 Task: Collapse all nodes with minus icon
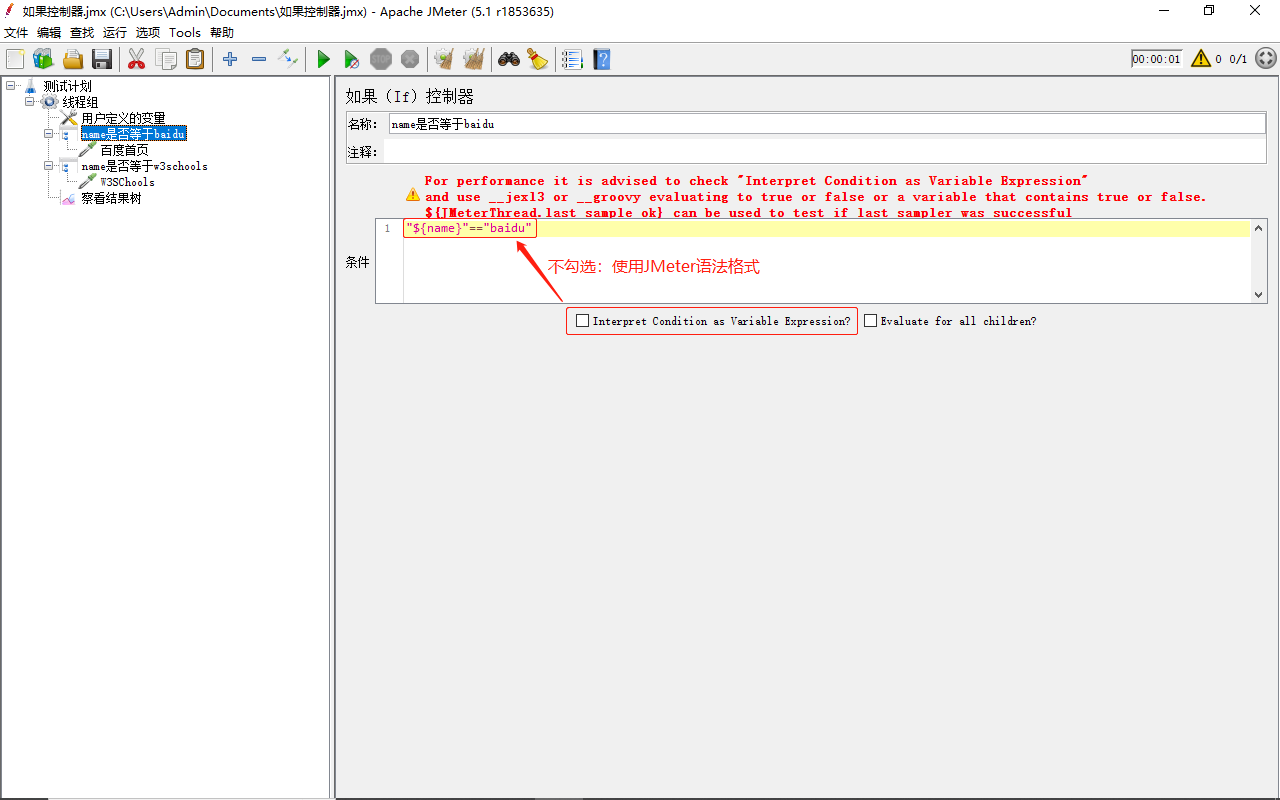click(259, 59)
